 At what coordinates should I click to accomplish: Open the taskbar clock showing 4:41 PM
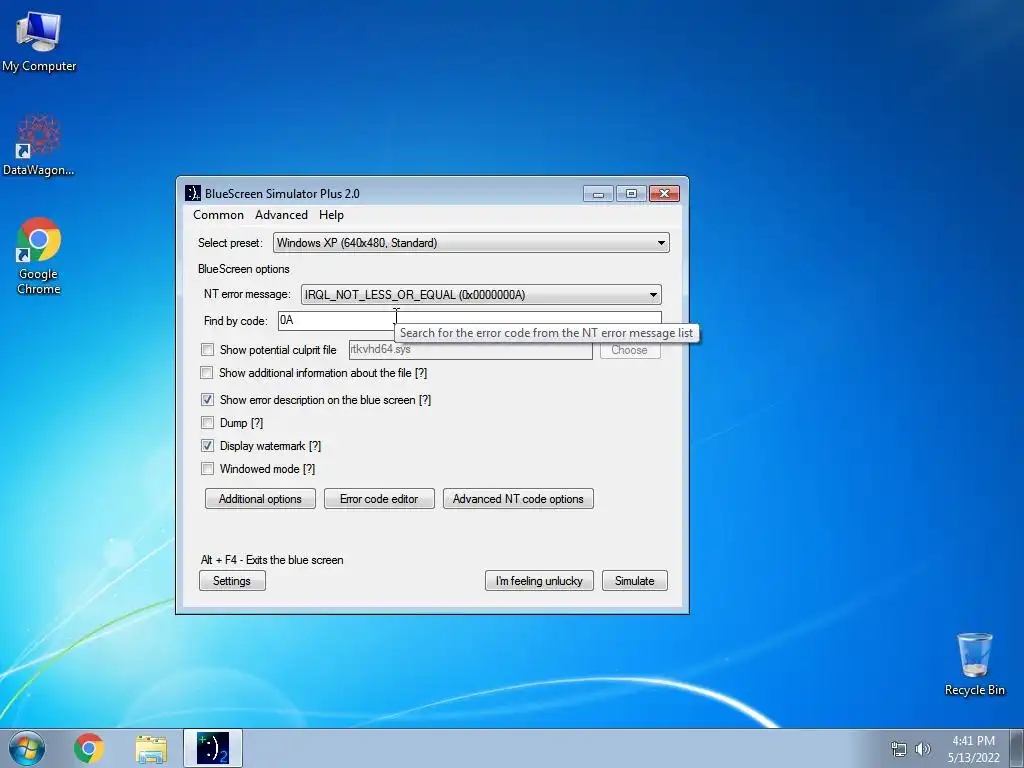tap(974, 749)
